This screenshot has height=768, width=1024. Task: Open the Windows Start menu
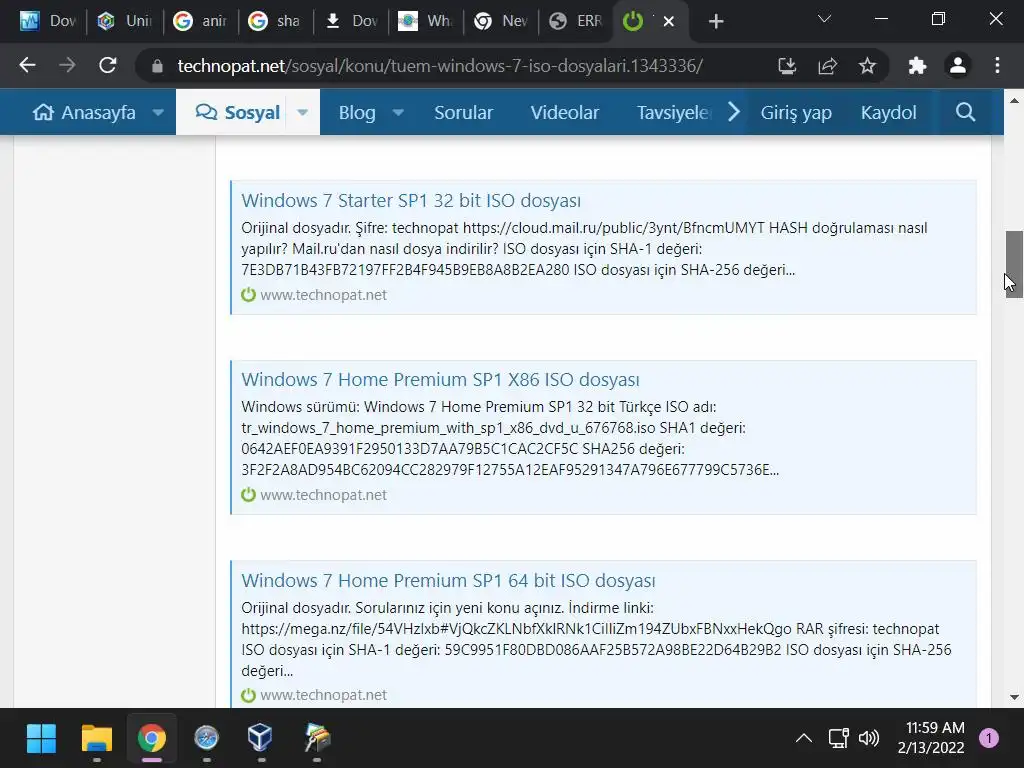pyautogui.click(x=41, y=739)
